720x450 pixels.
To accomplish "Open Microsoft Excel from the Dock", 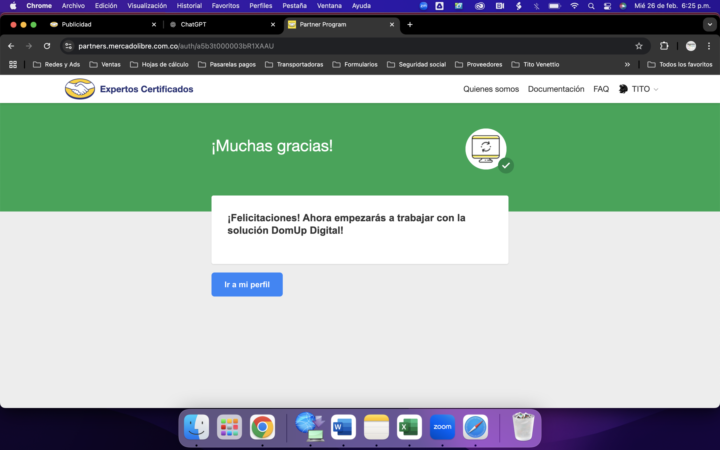I will (x=409, y=427).
